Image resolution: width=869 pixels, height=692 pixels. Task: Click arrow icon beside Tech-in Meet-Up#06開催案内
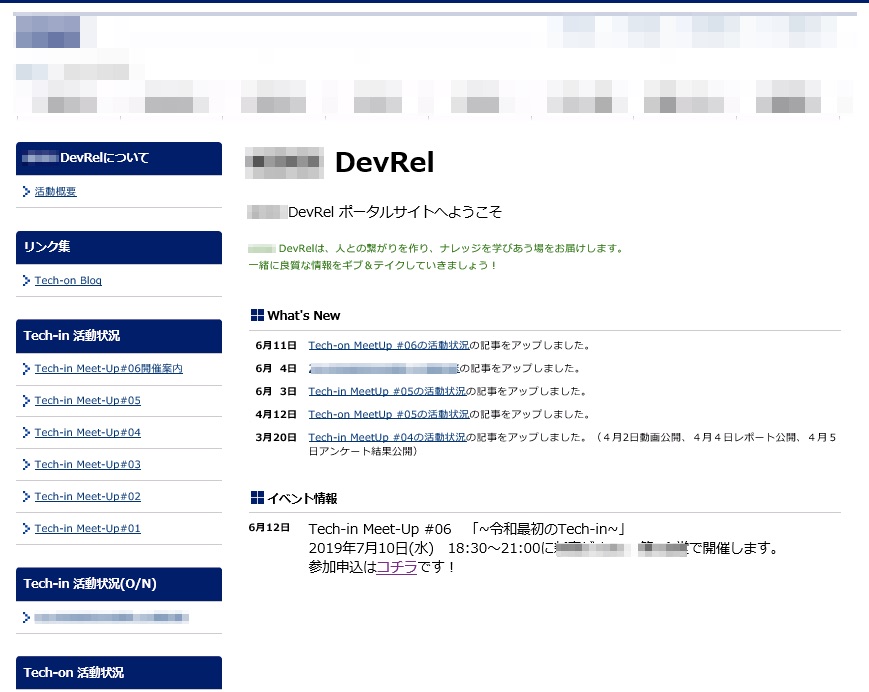[x=26, y=368]
